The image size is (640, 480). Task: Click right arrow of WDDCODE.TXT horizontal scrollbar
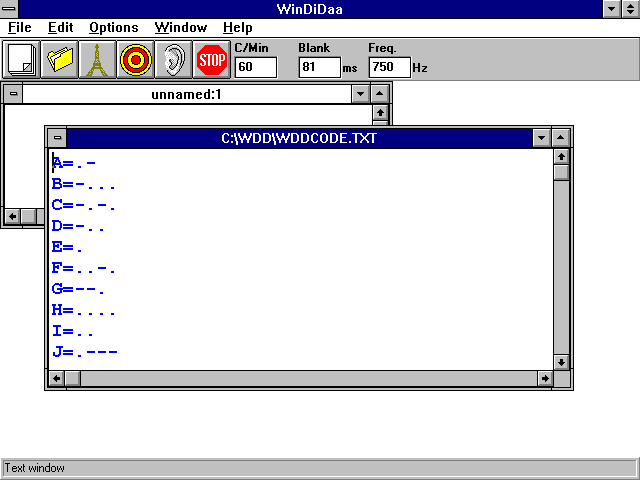544,379
